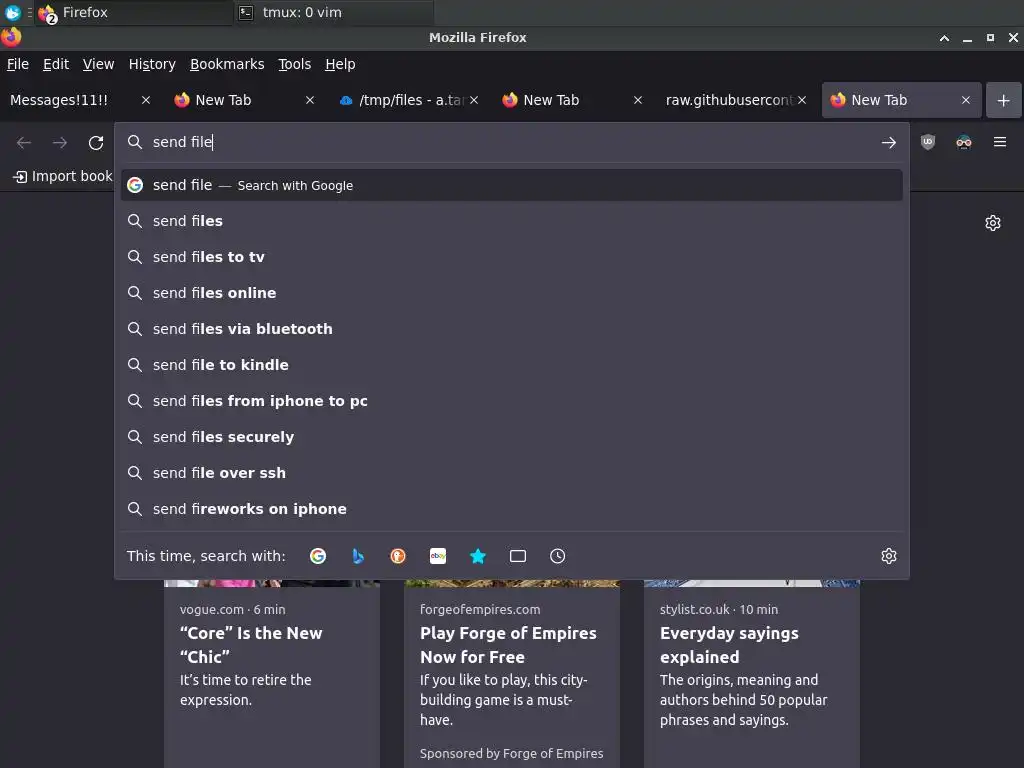Open the File menu
1024x768 pixels.
pos(18,64)
